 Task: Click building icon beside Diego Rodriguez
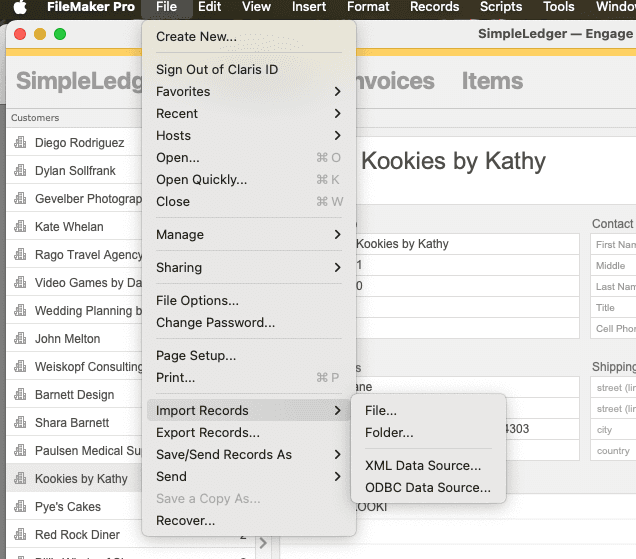[20, 142]
